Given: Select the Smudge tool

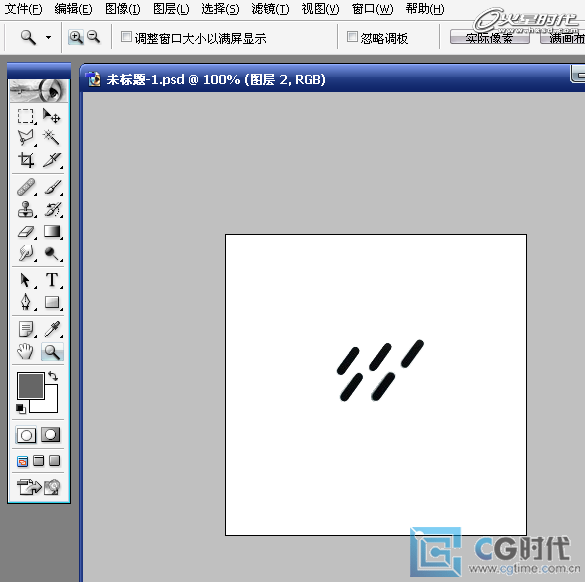Looking at the screenshot, I should click(26, 253).
